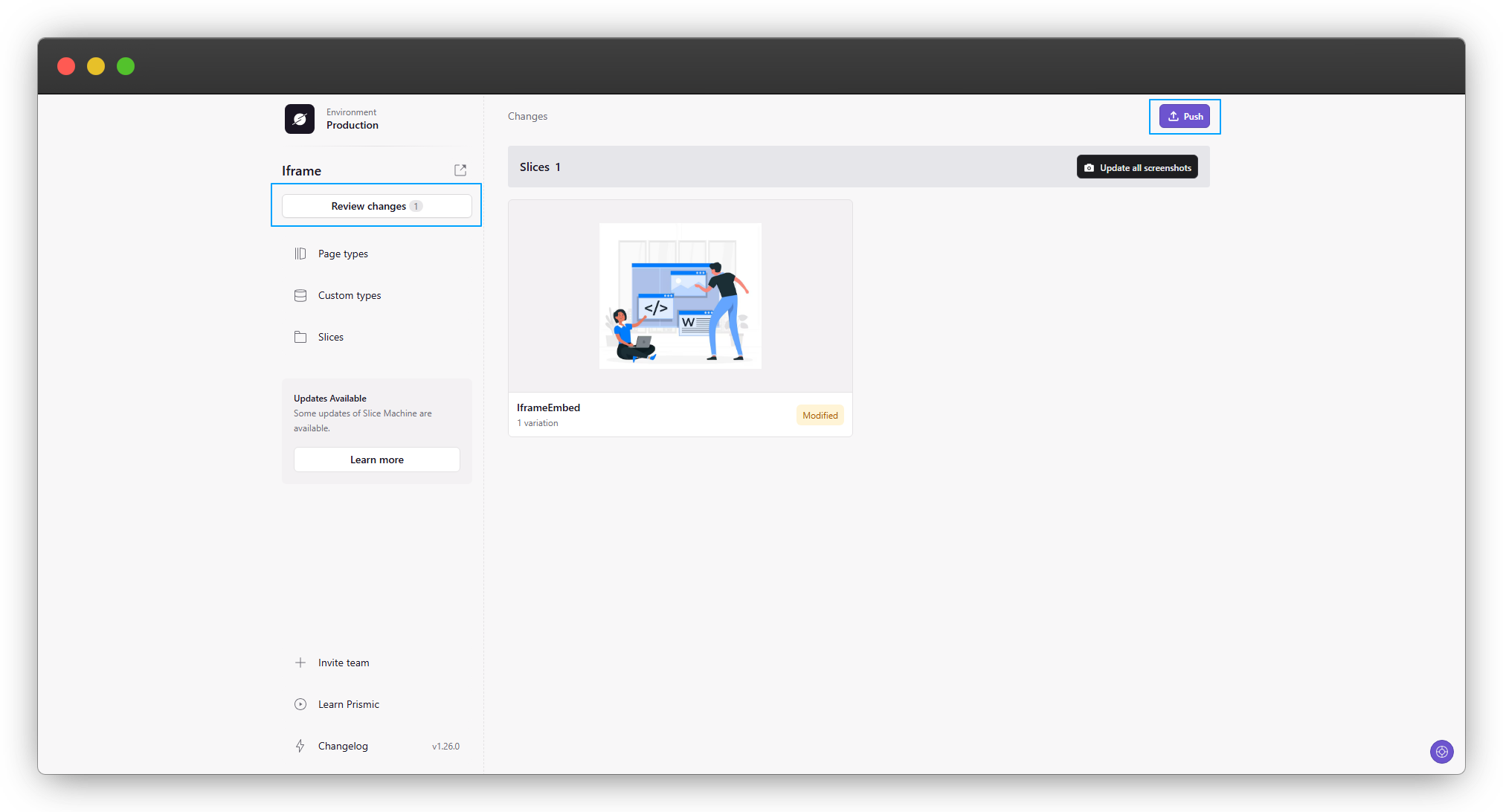Image resolution: width=1503 pixels, height=812 pixels.
Task: Click the Modified status badge
Action: click(820, 415)
